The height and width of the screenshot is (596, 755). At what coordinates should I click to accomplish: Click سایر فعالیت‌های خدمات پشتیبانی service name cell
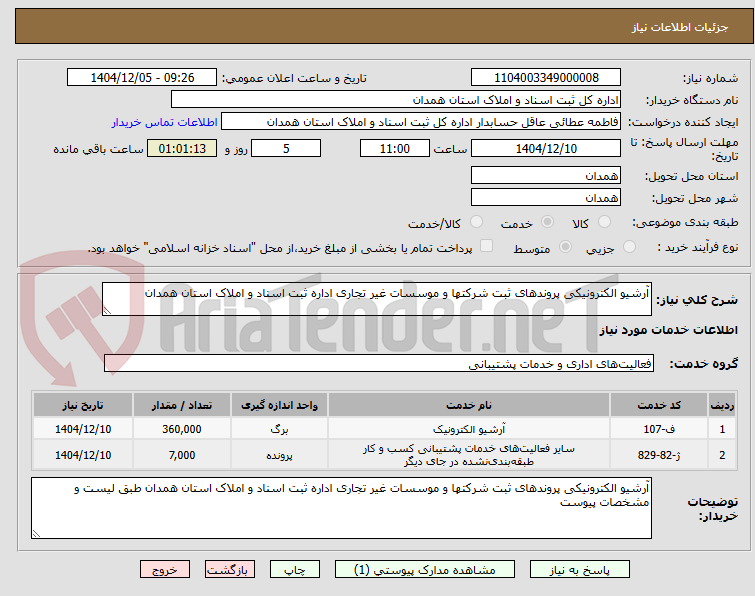[469, 455]
